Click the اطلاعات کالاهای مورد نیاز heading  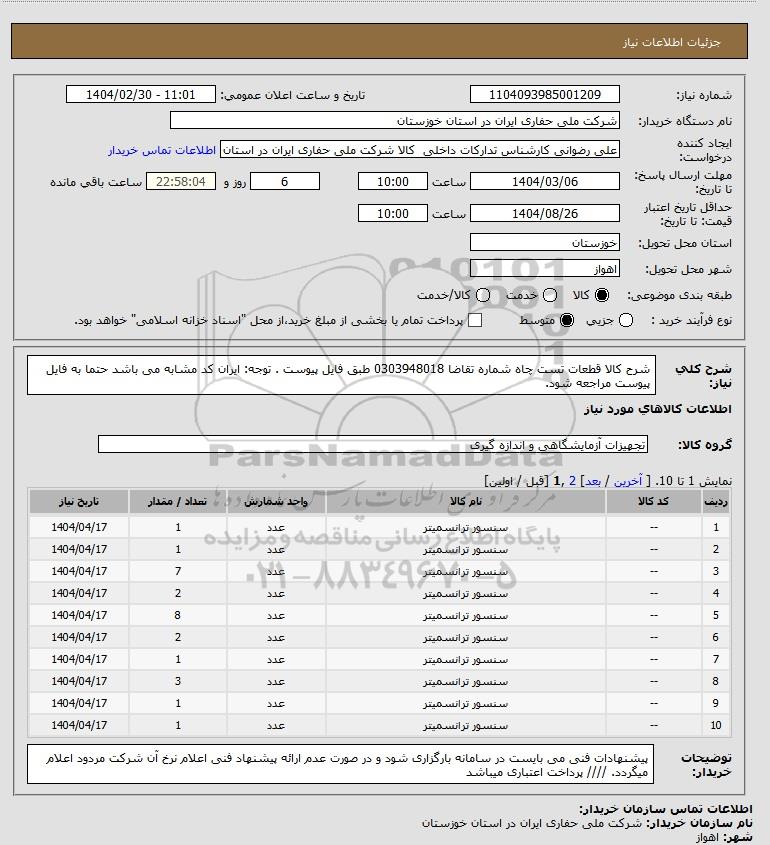point(658,409)
